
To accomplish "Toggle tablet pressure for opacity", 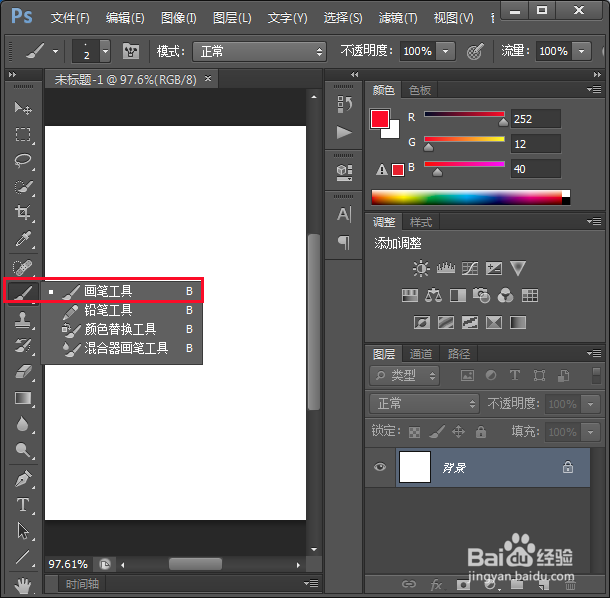I will pyautogui.click(x=475, y=51).
